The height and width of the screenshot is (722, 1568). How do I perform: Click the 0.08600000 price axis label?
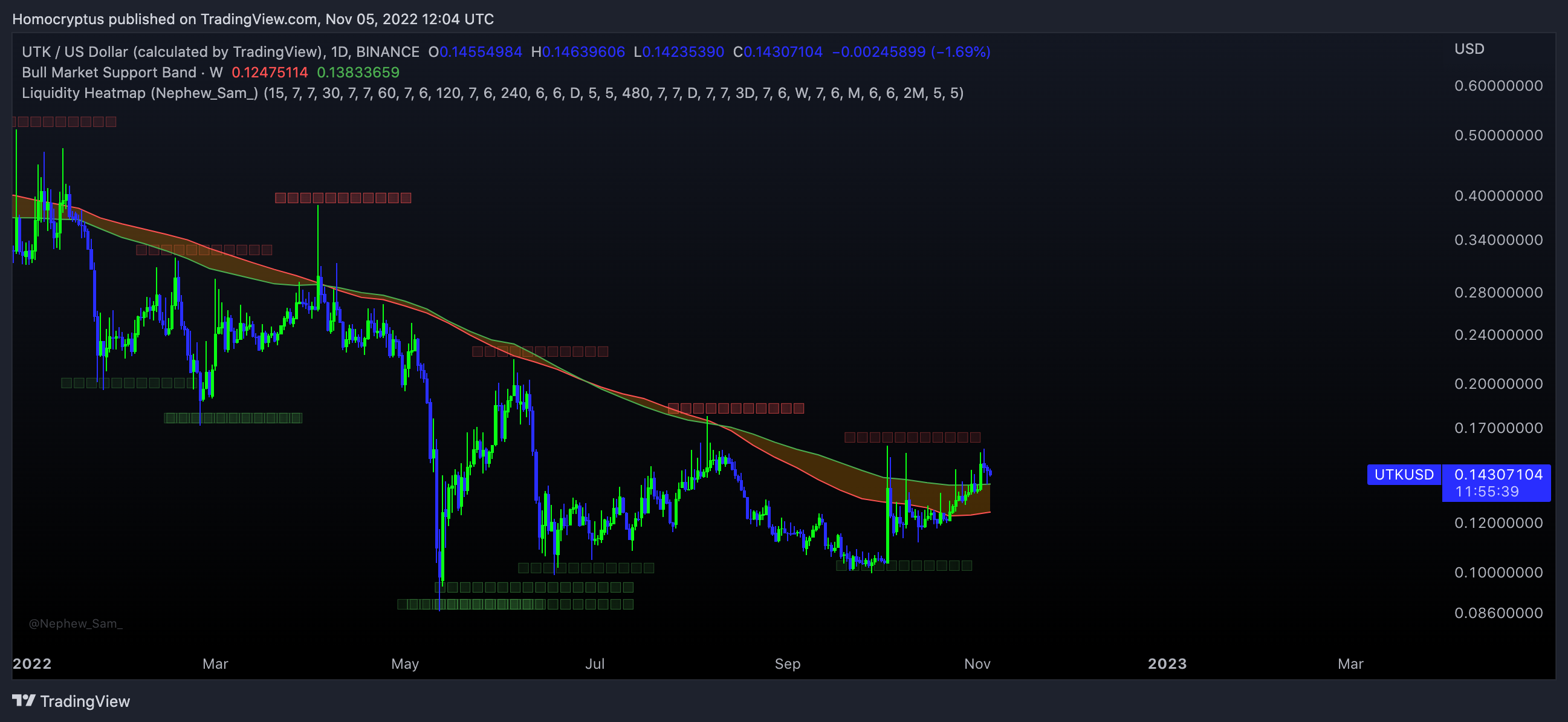tap(1498, 613)
